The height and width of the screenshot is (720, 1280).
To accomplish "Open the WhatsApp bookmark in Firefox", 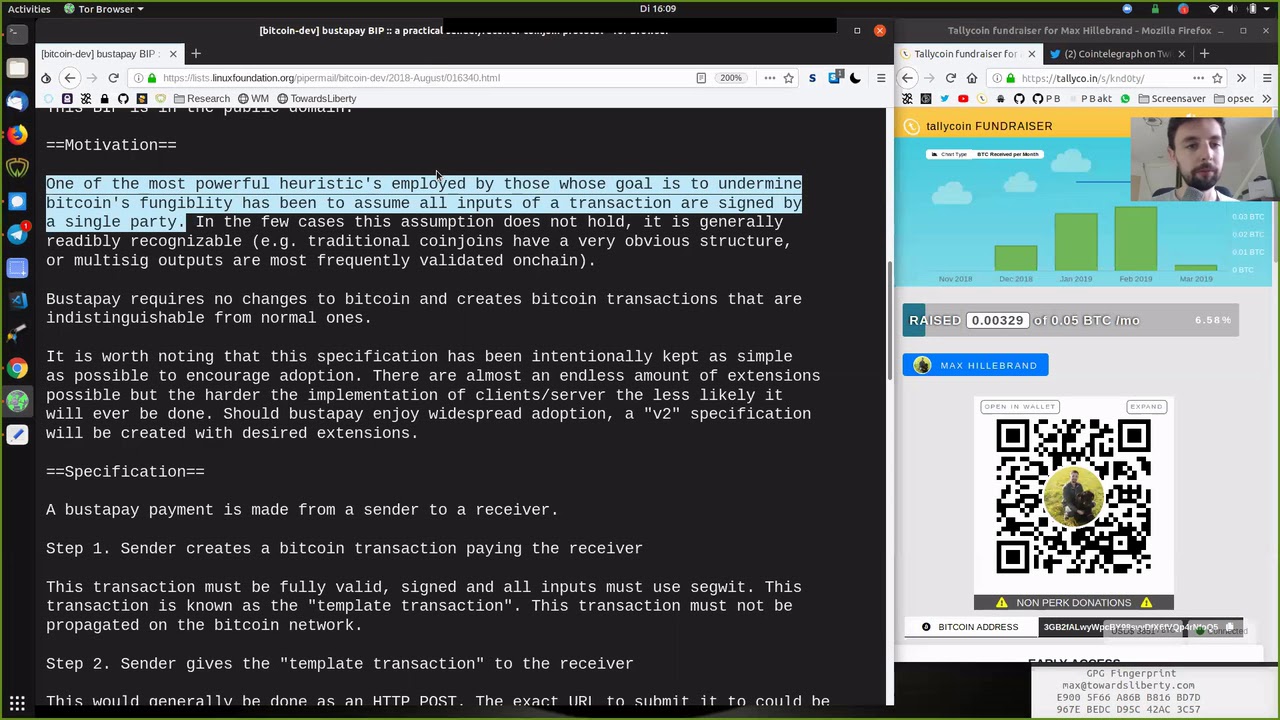I will [1125, 99].
